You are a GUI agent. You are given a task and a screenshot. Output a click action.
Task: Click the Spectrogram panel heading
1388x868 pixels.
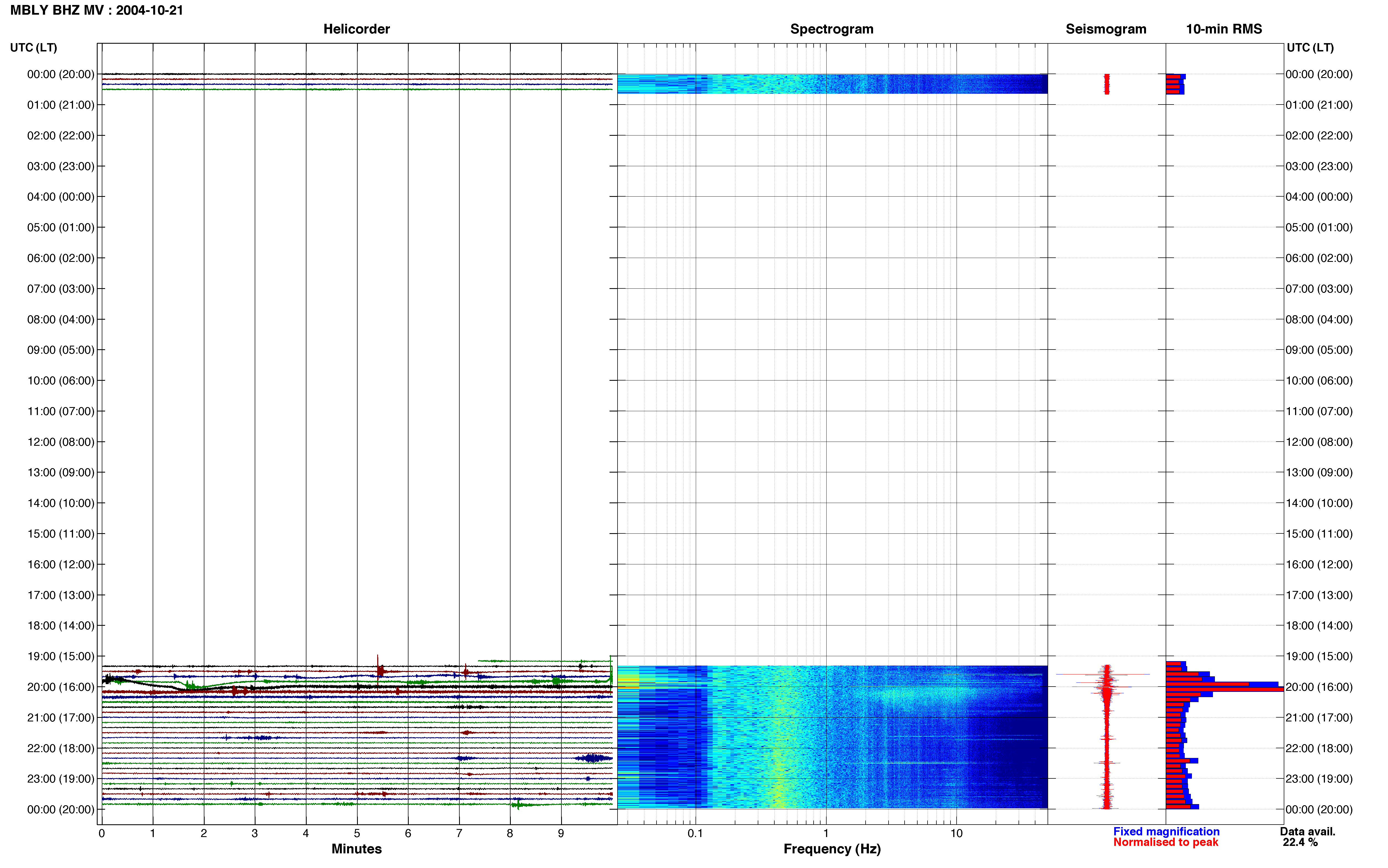coord(832,29)
